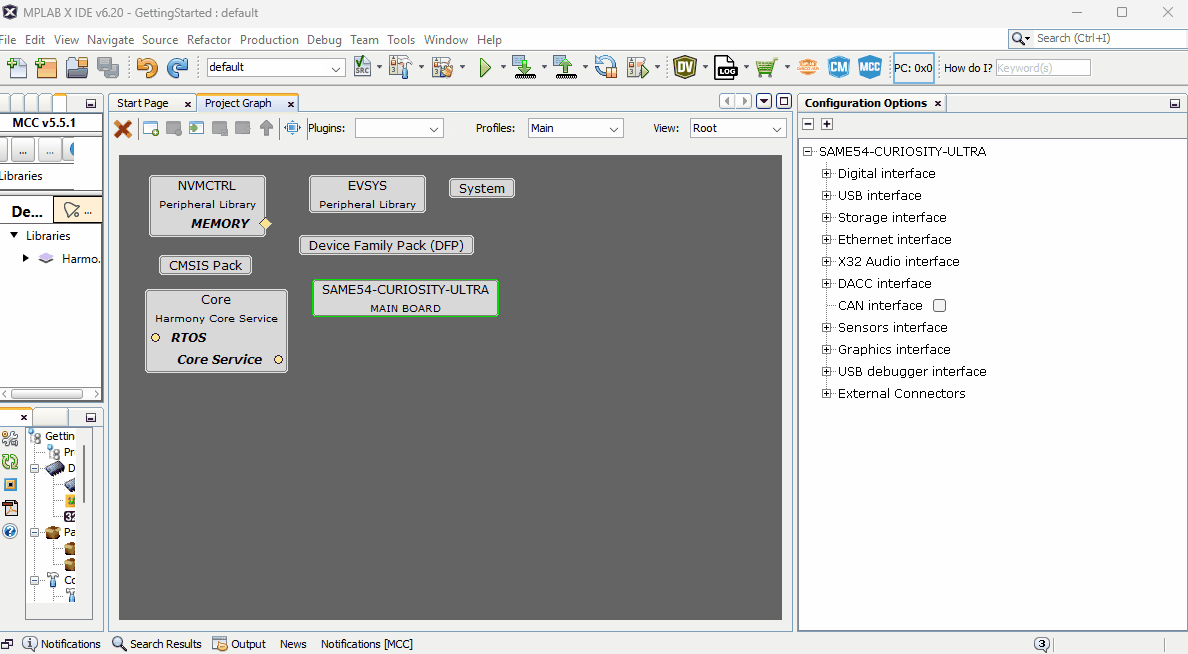Image resolution: width=1188 pixels, height=654 pixels.
Task: Click the Read Device Memory icon
Action: click(564, 67)
